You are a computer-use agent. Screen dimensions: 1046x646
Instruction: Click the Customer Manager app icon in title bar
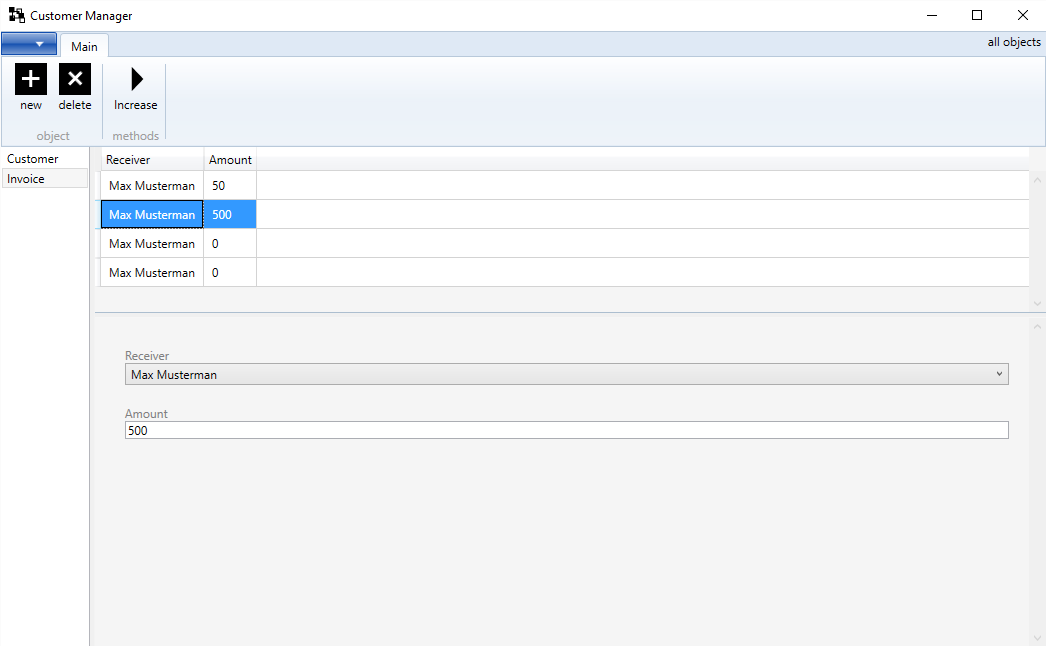[x=16, y=16]
